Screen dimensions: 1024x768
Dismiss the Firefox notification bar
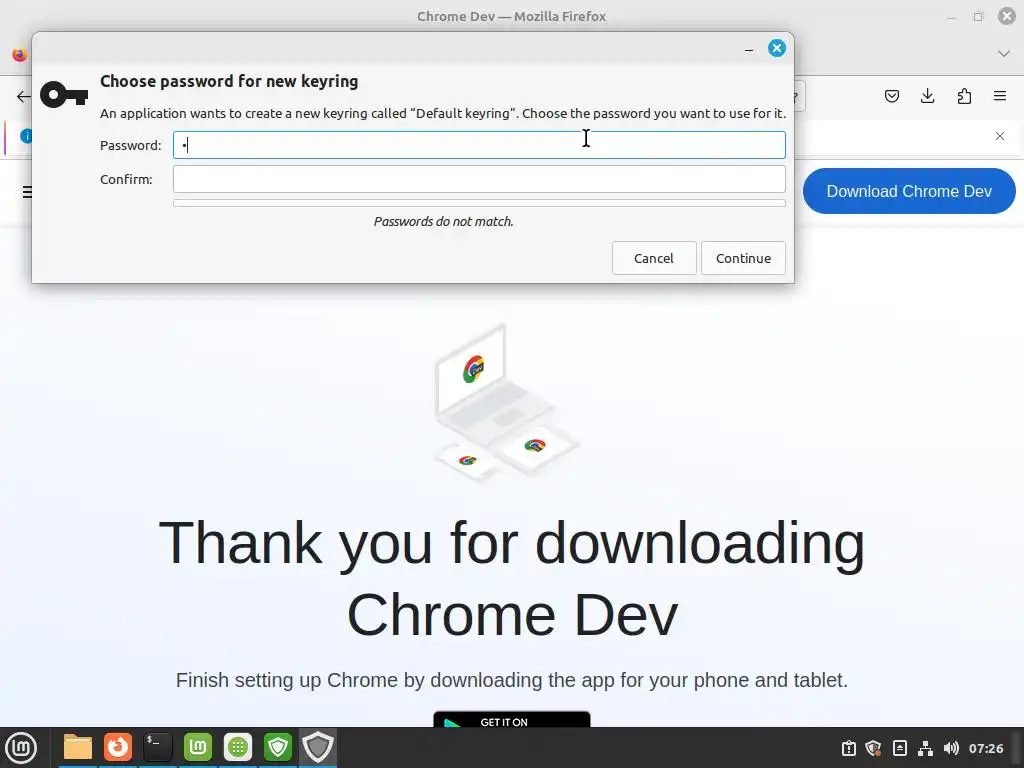point(1000,136)
